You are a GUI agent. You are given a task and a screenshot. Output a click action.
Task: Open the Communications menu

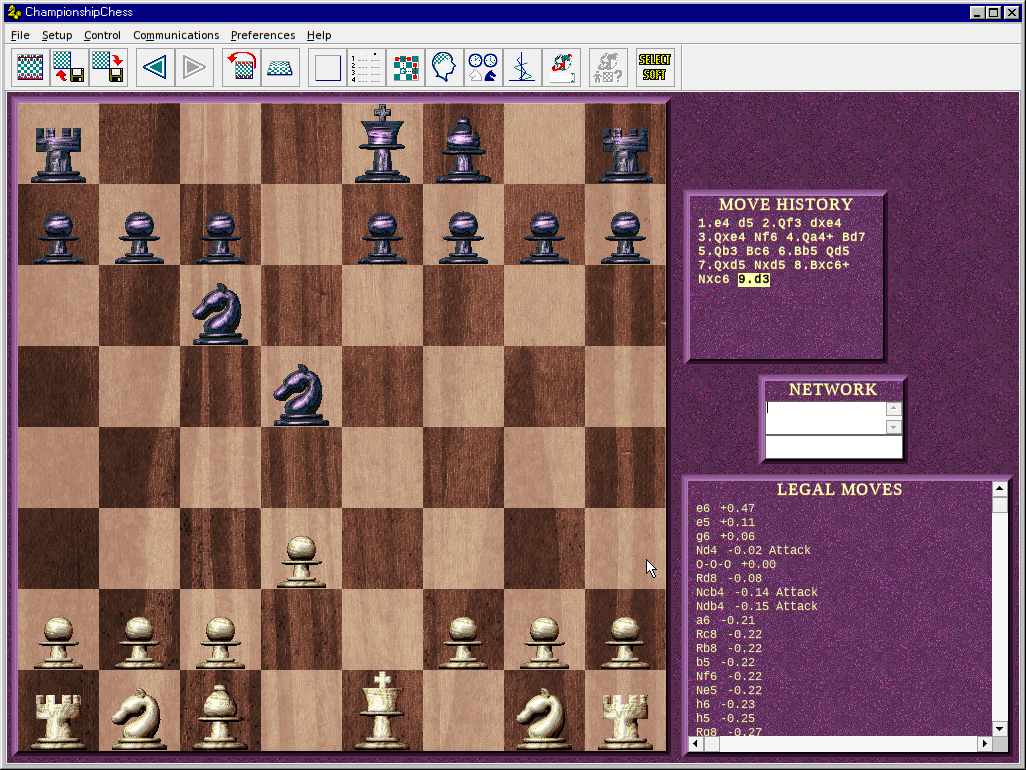point(176,35)
